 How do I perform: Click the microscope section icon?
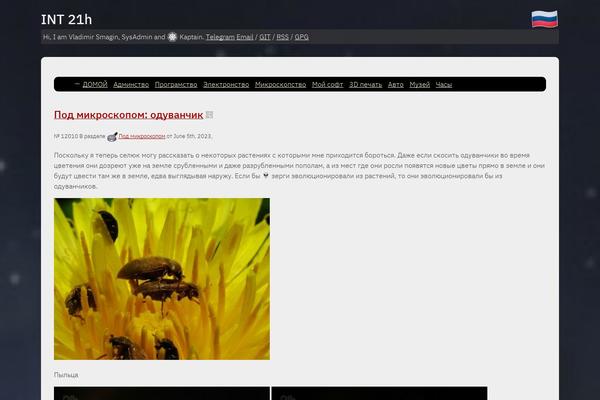pos(112,136)
